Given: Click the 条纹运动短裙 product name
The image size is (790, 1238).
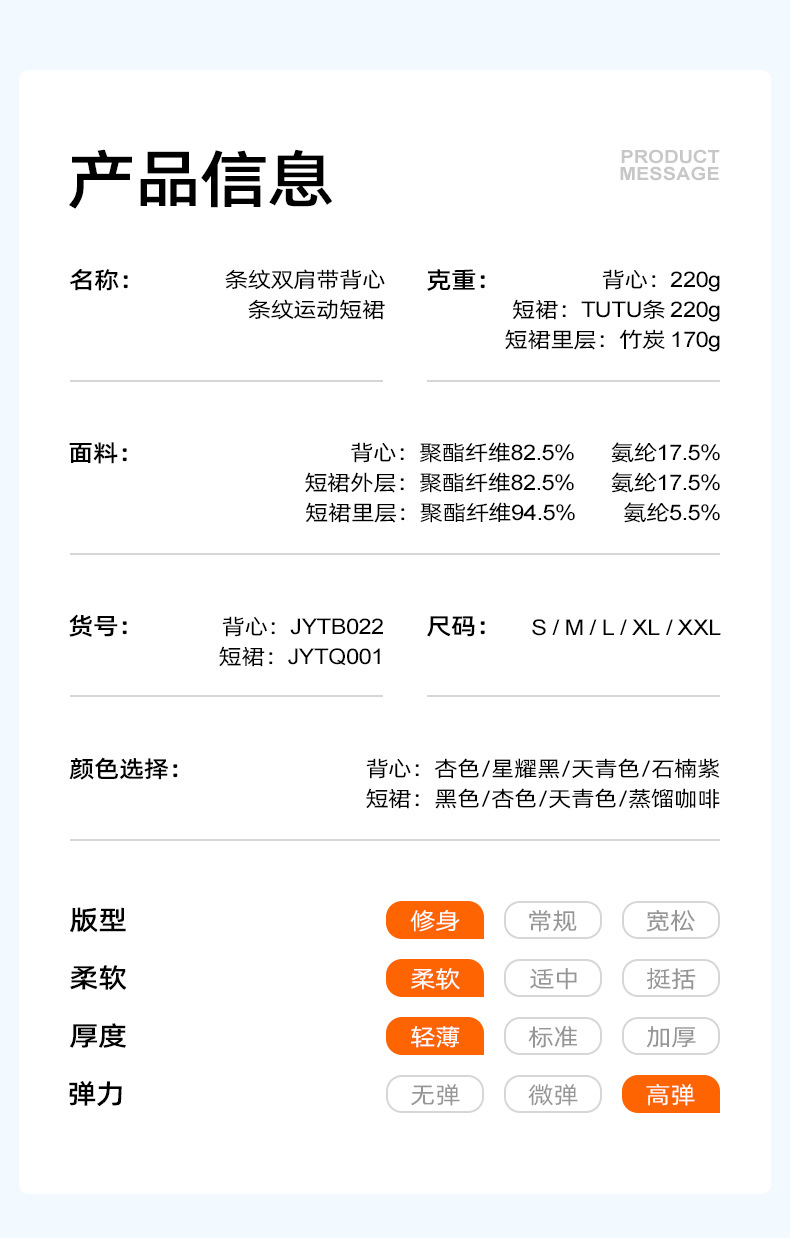Looking at the screenshot, I should tap(316, 310).
